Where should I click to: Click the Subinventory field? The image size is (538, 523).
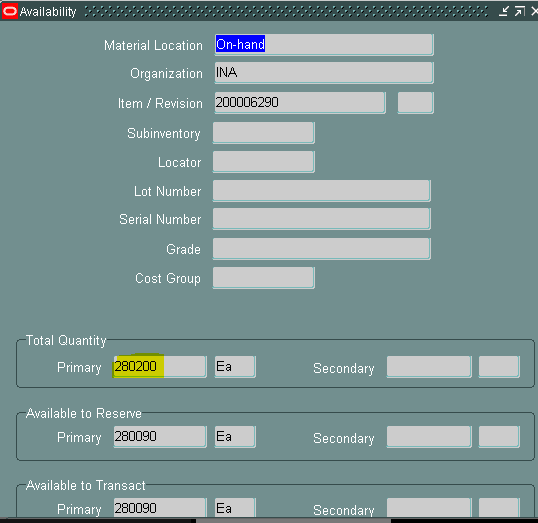(264, 132)
